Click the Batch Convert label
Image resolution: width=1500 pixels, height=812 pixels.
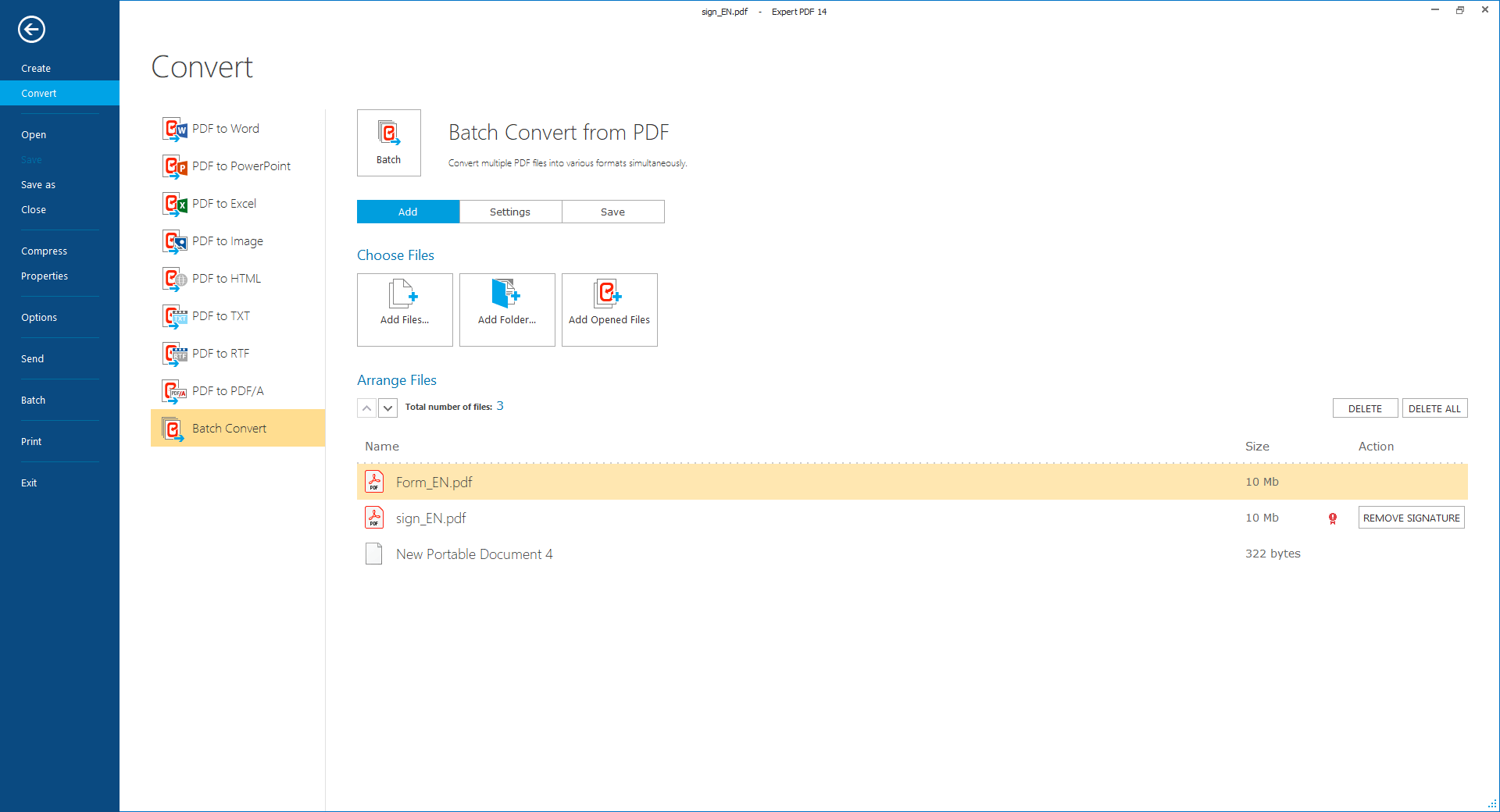229,429
